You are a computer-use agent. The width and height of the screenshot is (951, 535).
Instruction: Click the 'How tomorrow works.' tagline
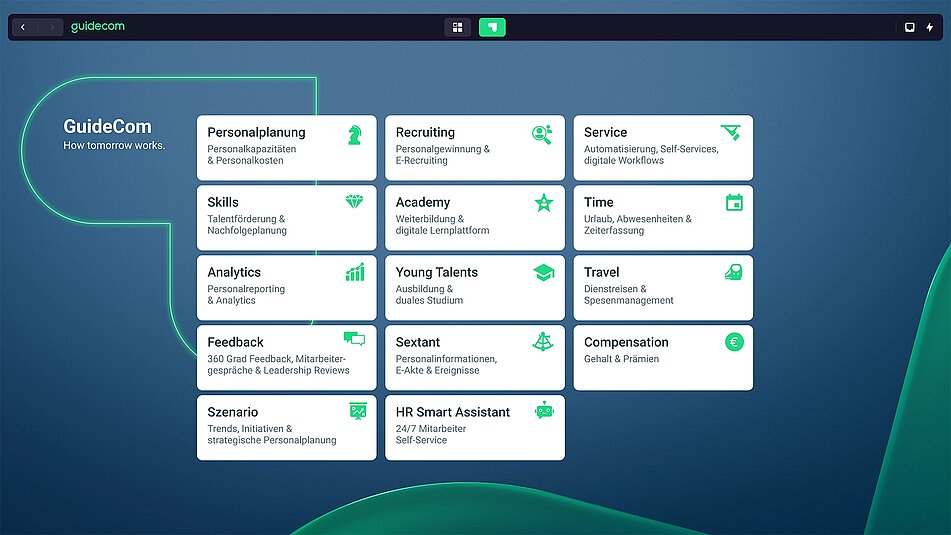(x=114, y=146)
